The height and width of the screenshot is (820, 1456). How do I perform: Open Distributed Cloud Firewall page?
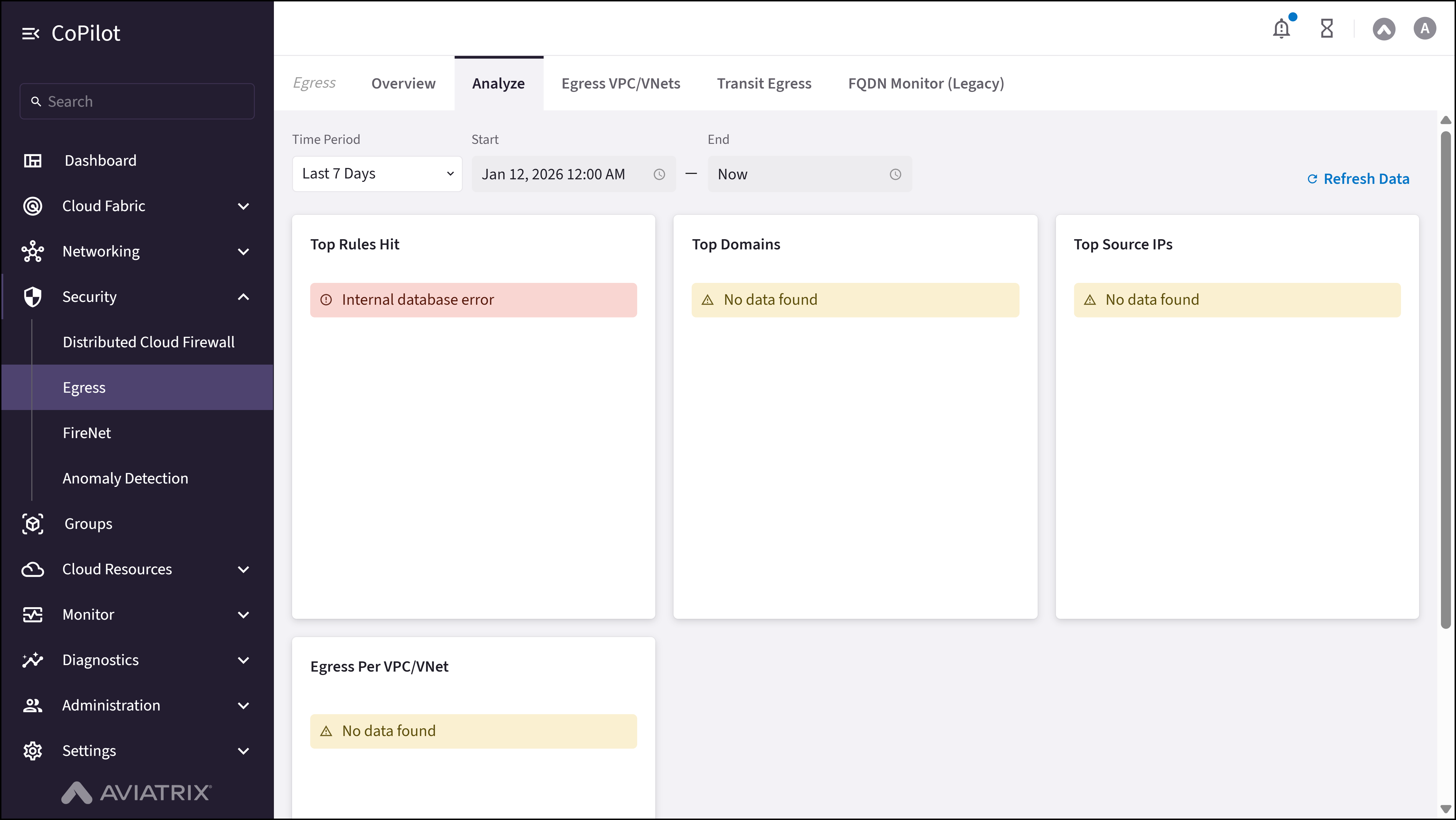click(x=149, y=342)
